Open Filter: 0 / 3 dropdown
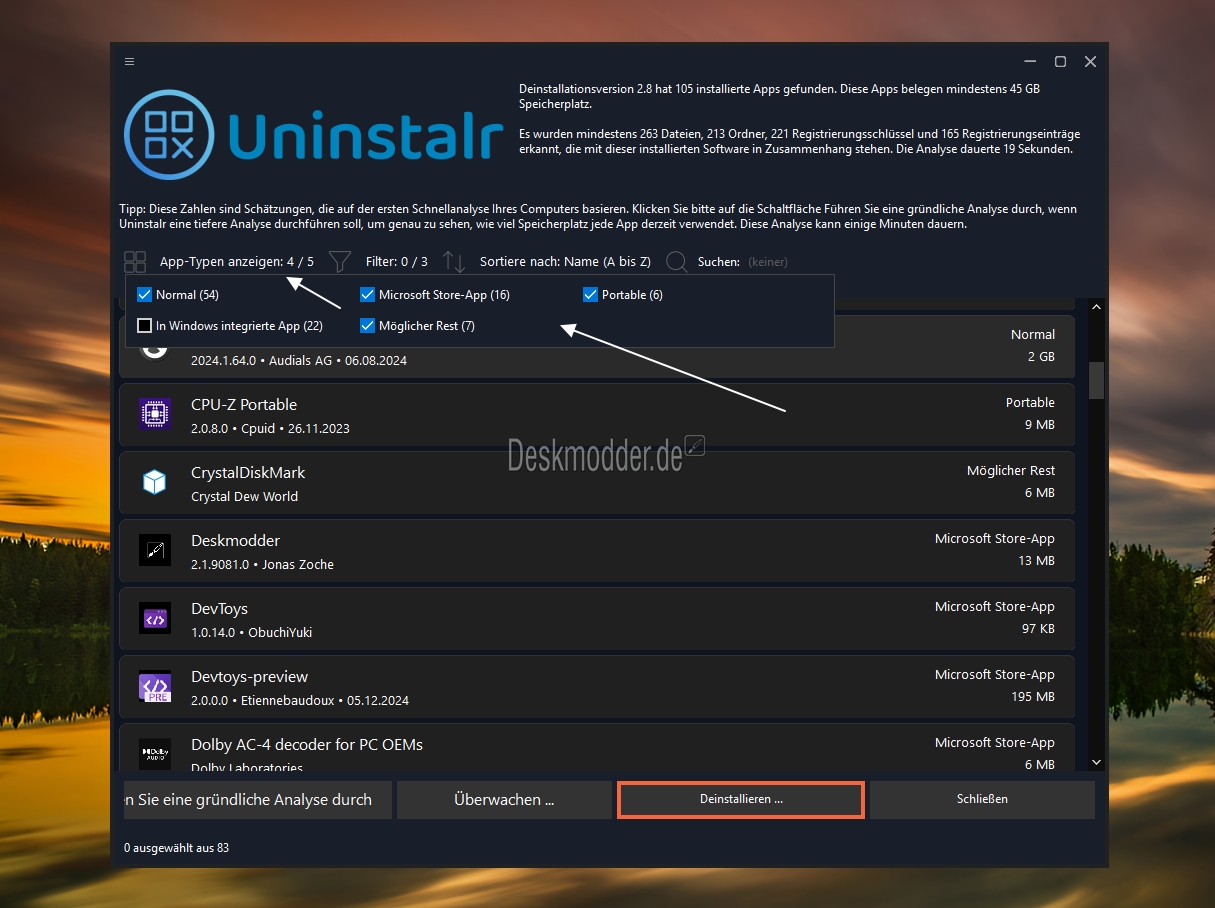Screen dimensions: 1215x908 point(397,262)
